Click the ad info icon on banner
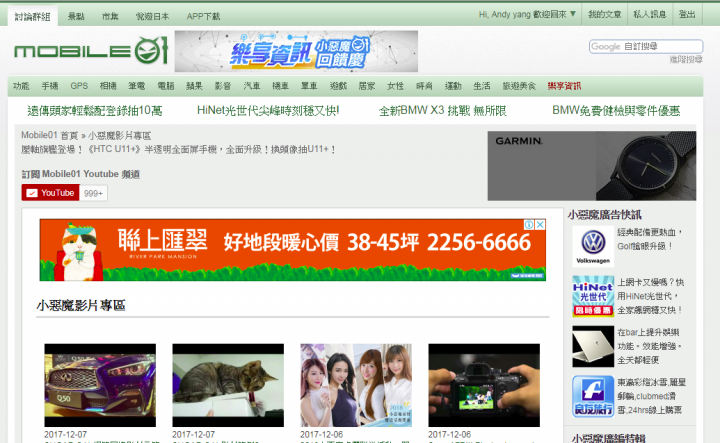 [x=529, y=224]
